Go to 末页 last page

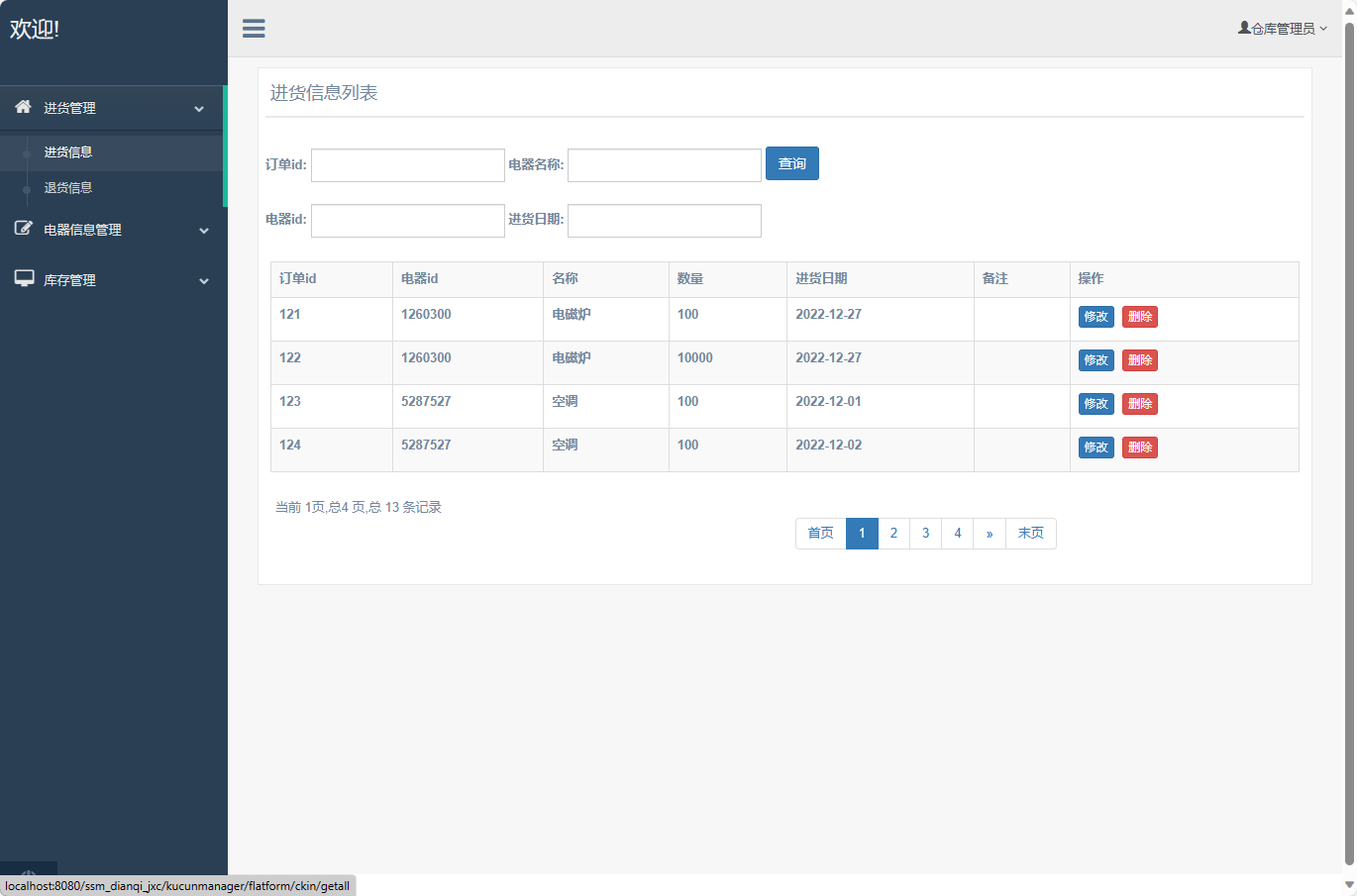point(1030,534)
